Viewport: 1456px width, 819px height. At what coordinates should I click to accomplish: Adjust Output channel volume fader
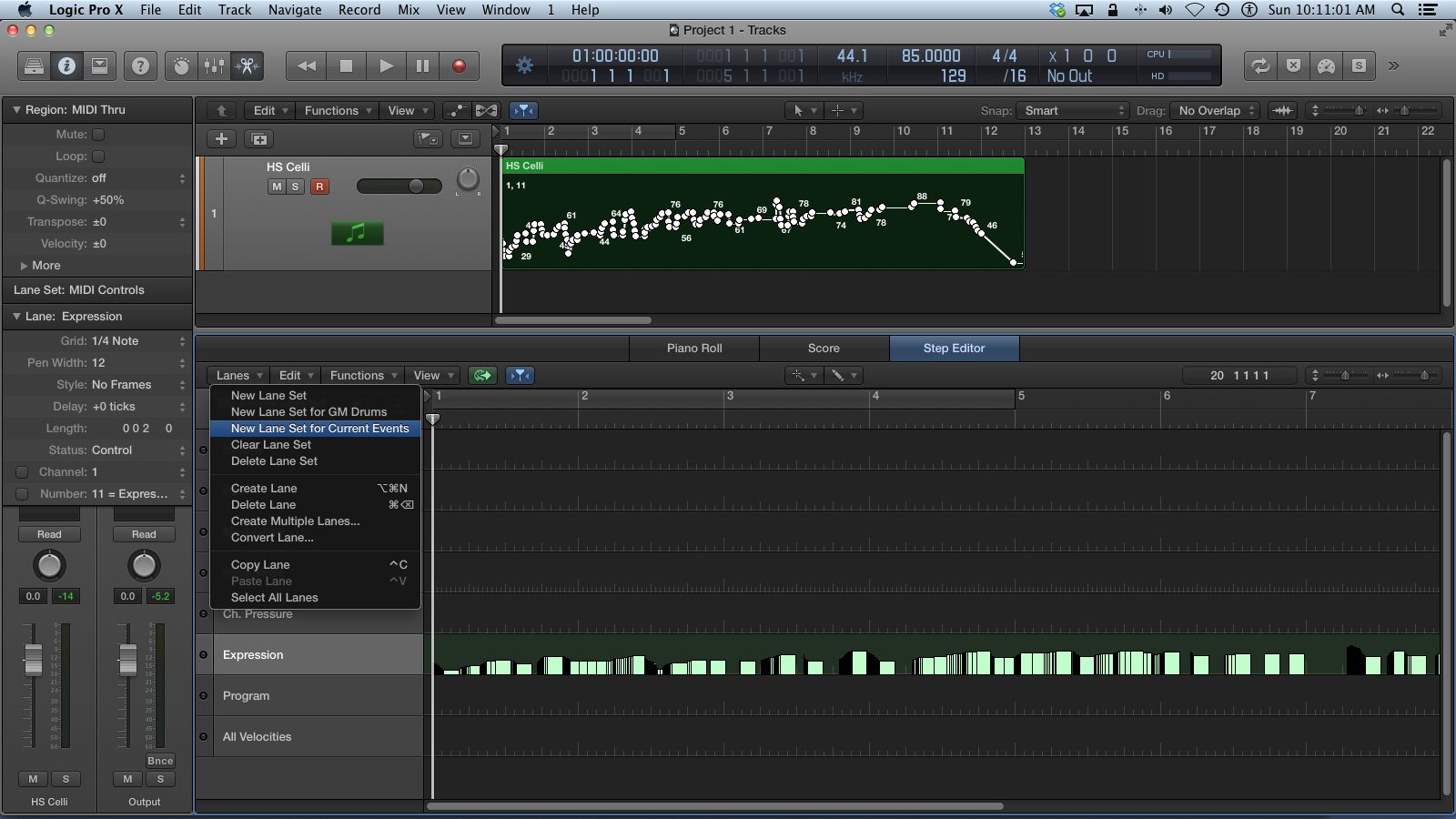click(128, 659)
